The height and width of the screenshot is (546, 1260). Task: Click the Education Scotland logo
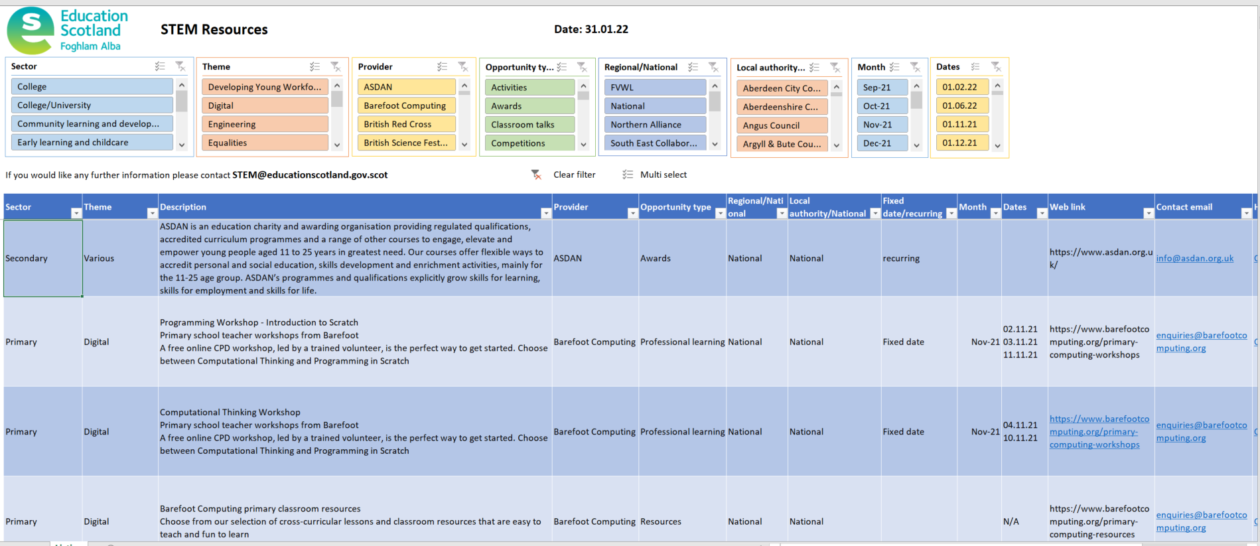click(68, 29)
